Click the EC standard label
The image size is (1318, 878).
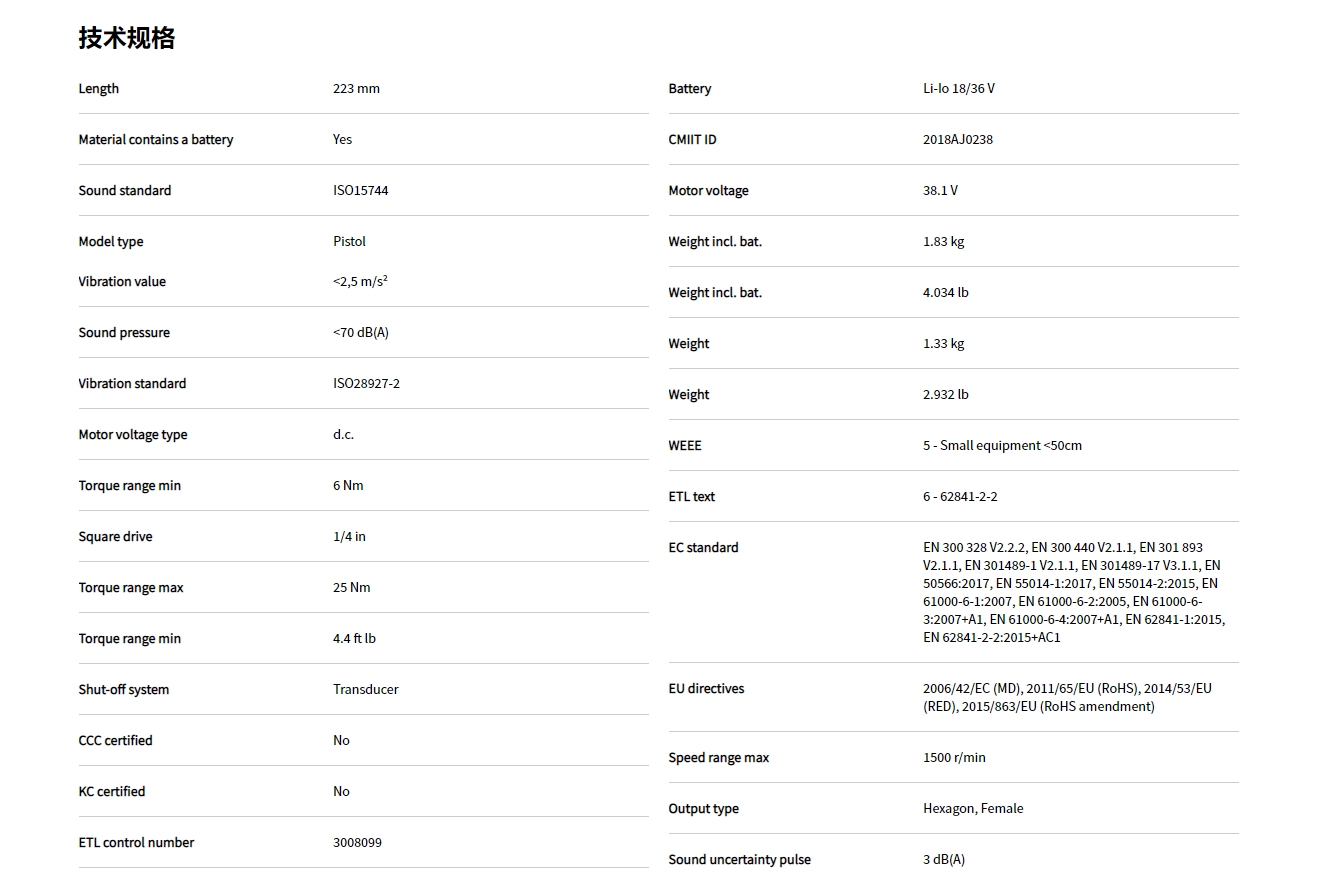coord(704,548)
